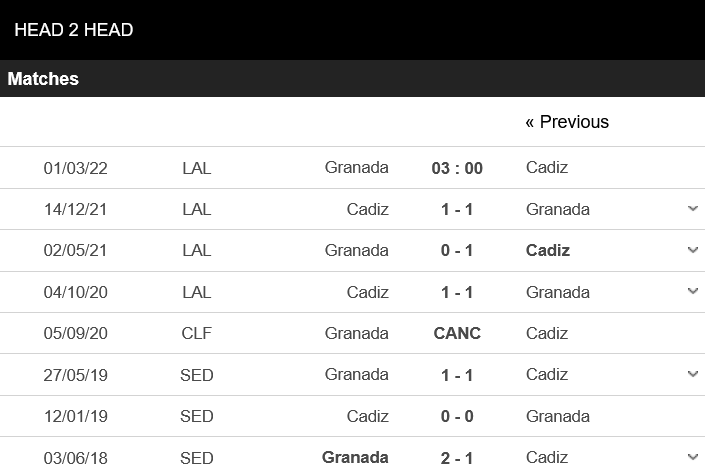
Task: Expand the 27/05/19 match details chevron
Action: [692, 374]
